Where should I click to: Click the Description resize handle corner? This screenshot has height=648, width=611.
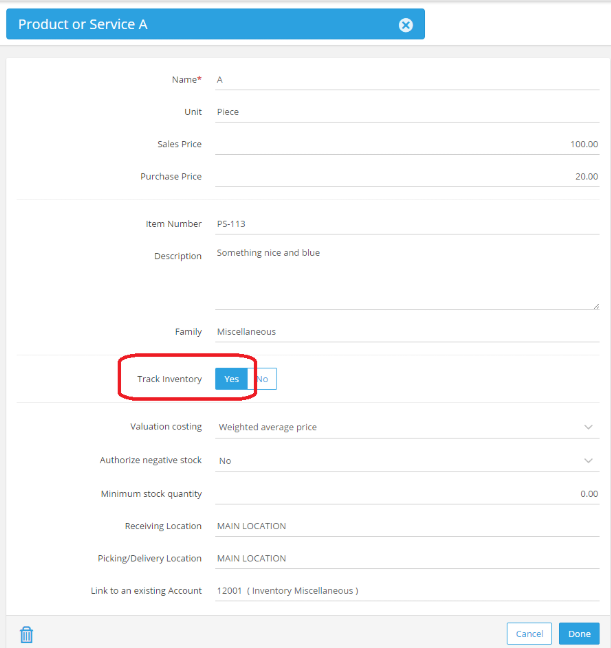[596, 306]
